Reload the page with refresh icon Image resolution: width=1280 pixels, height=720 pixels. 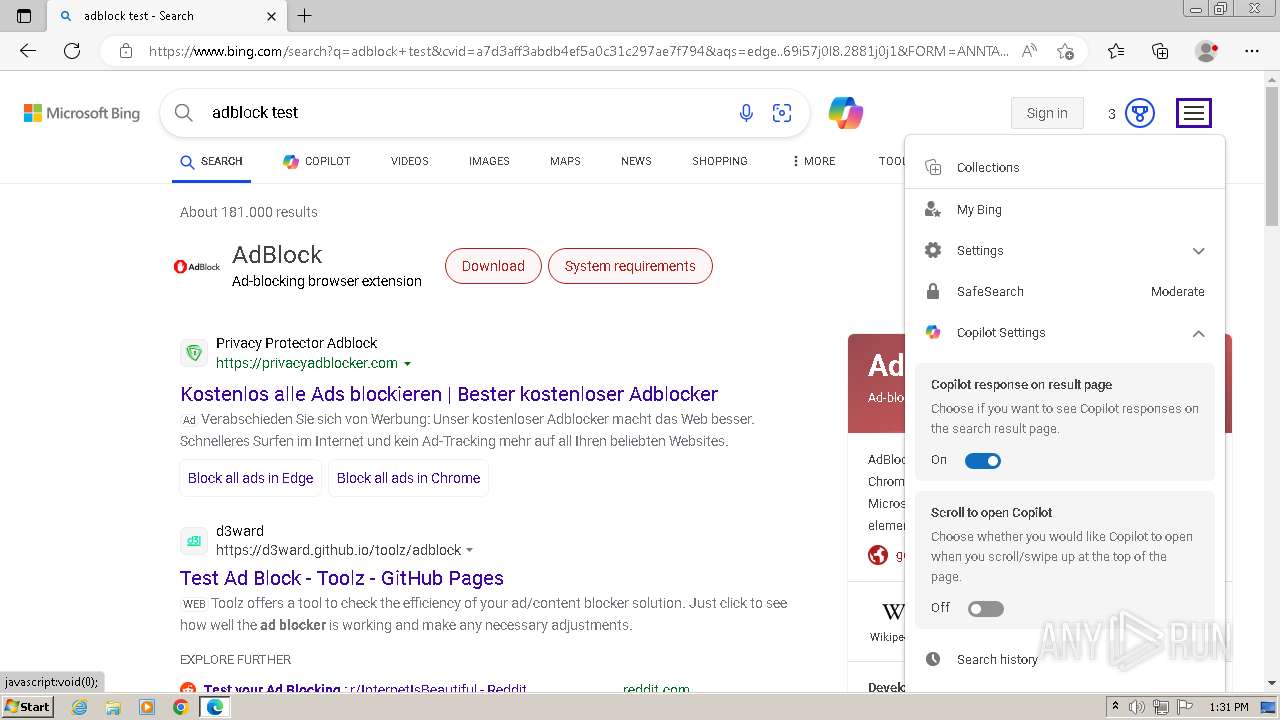72,51
